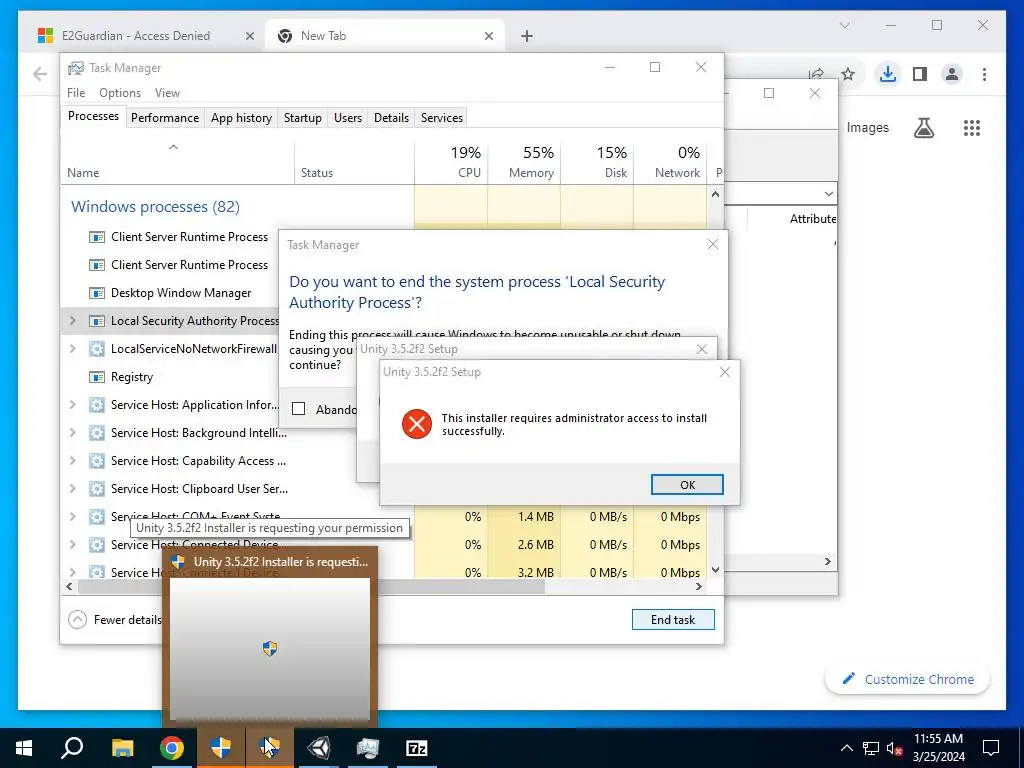Switch to the Performance tab
This screenshot has height=768, width=1024.
coord(165,118)
